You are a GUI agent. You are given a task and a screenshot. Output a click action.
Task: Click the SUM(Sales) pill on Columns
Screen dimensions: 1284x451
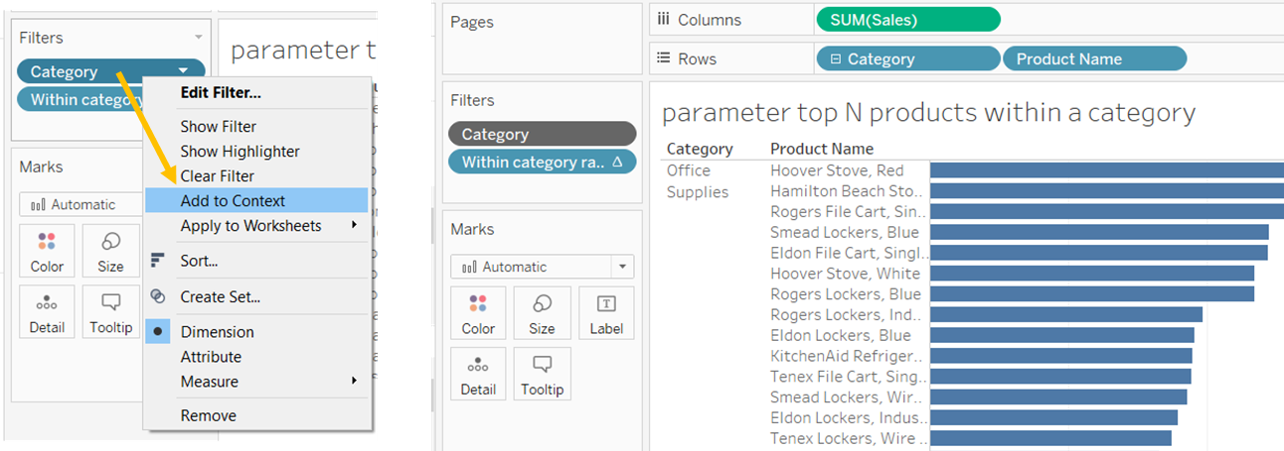pos(908,19)
